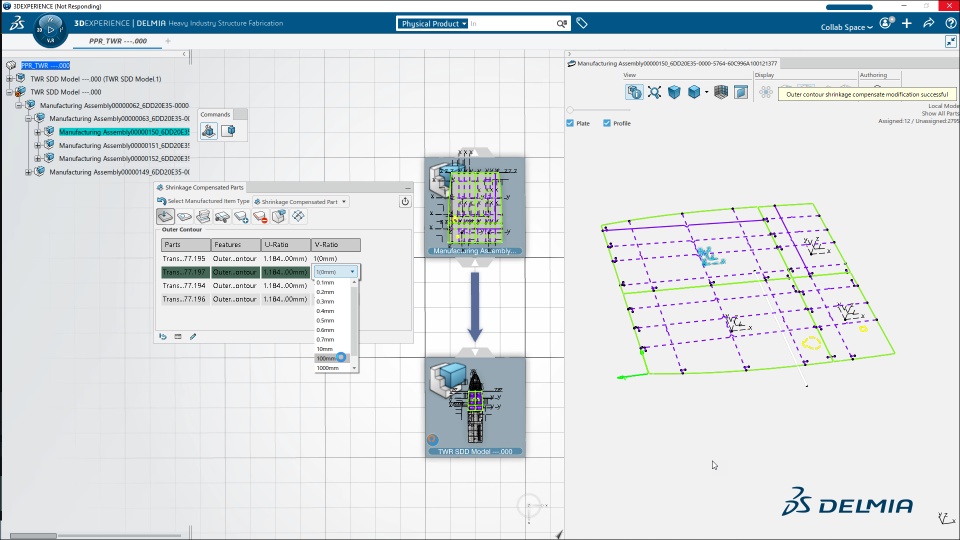
Task: Select the PPR_TWR ---.000 root node
Action: (45, 66)
